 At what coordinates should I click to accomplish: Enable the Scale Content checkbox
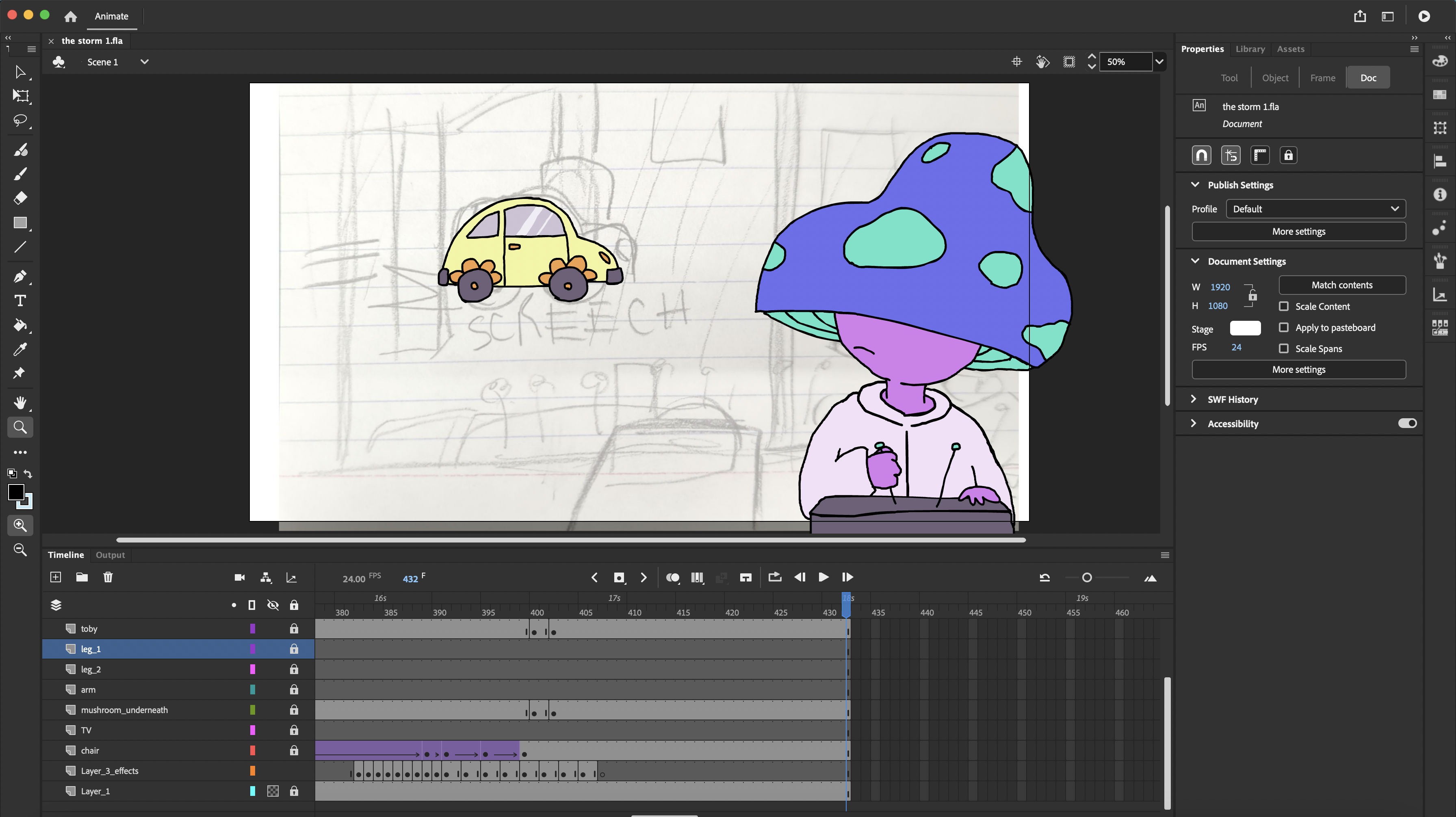click(x=1284, y=306)
